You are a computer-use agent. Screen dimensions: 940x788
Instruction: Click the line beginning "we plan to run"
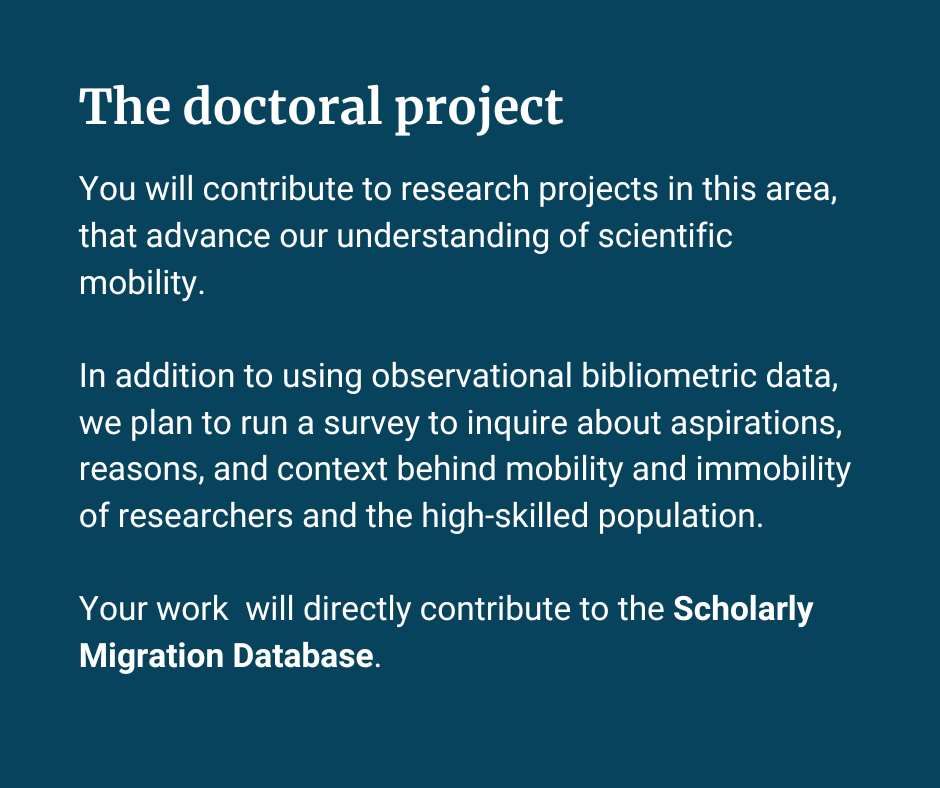click(x=459, y=423)
